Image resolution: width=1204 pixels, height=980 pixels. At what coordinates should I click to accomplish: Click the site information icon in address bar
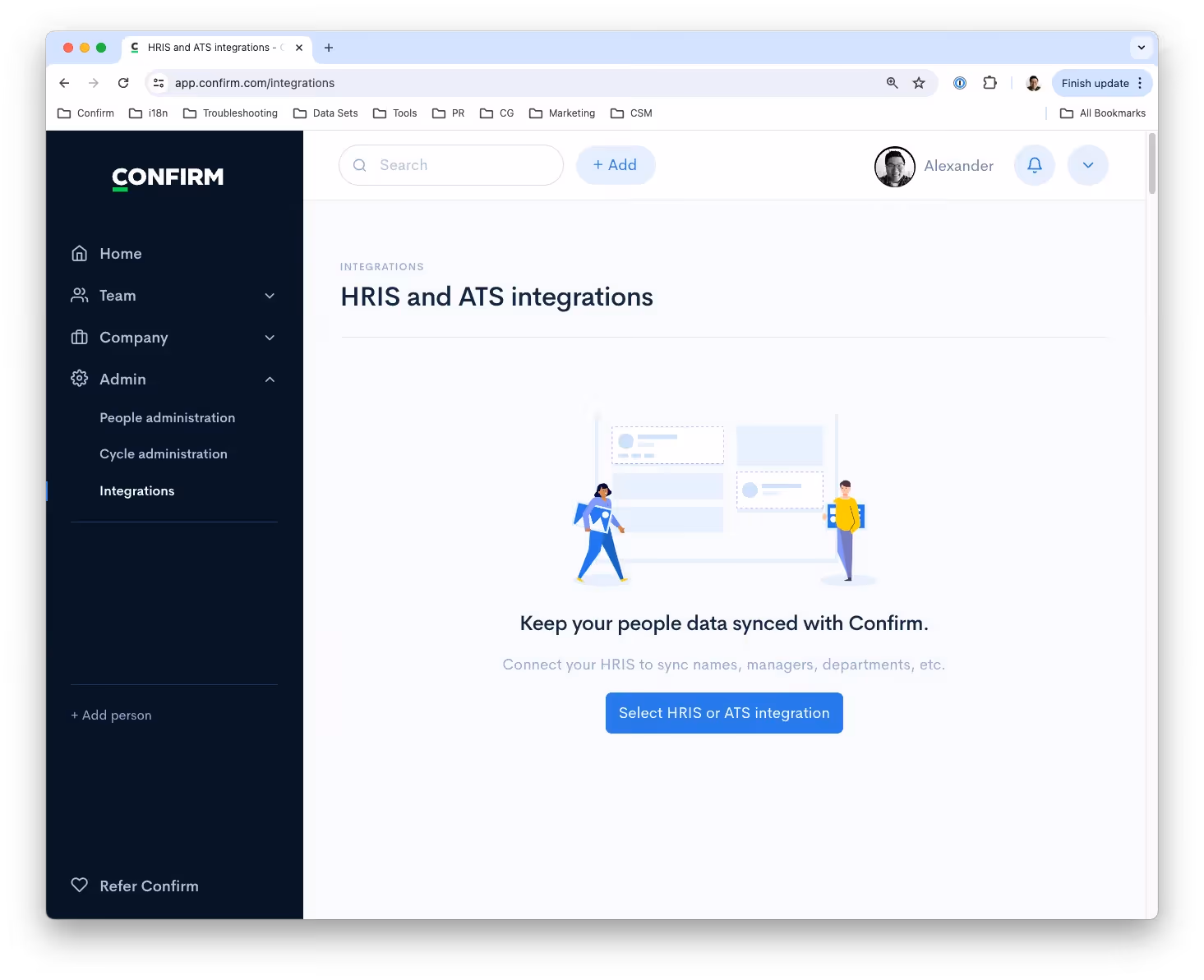point(159,83)
